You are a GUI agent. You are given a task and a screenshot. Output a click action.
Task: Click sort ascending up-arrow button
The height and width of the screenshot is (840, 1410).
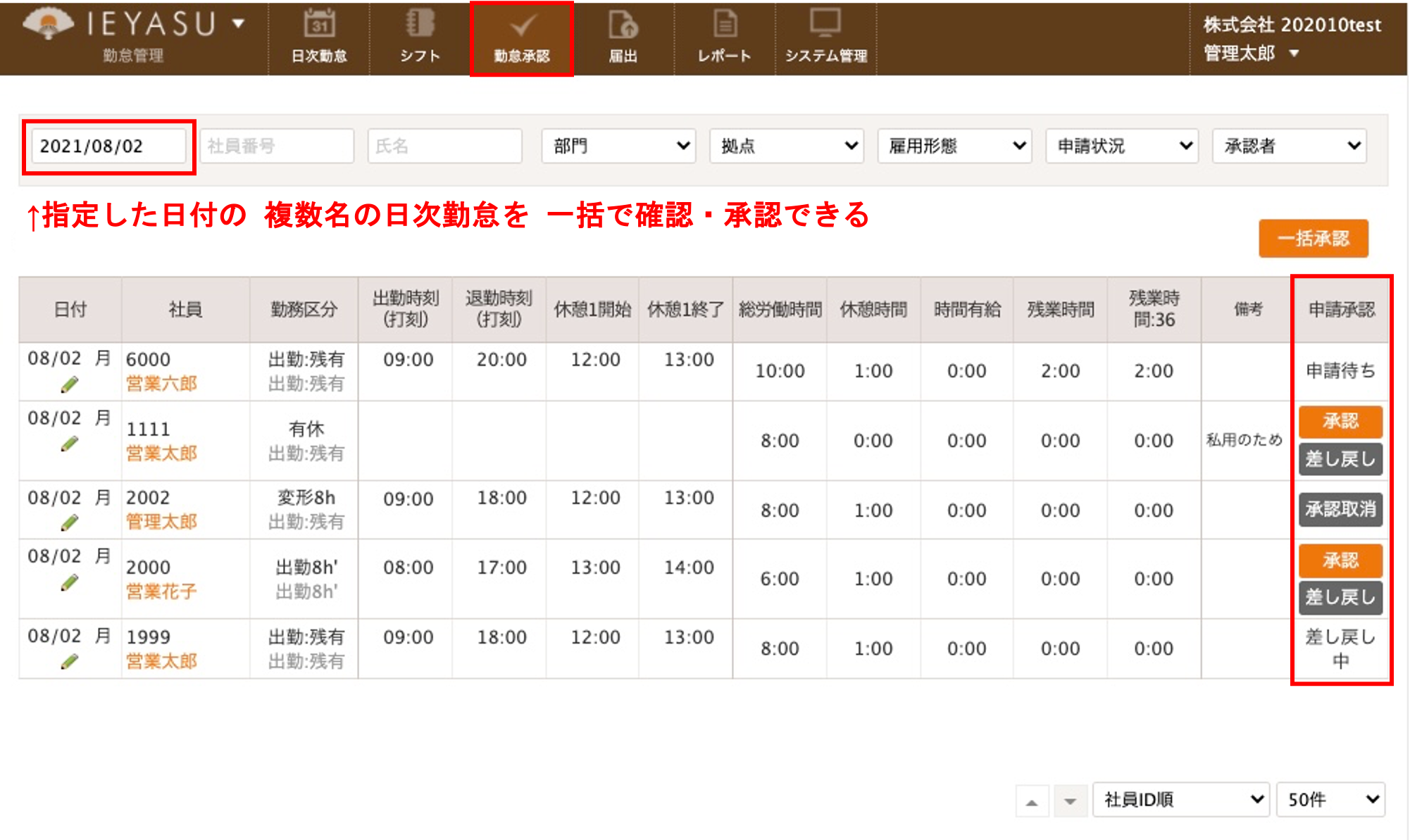point(1032,801)
